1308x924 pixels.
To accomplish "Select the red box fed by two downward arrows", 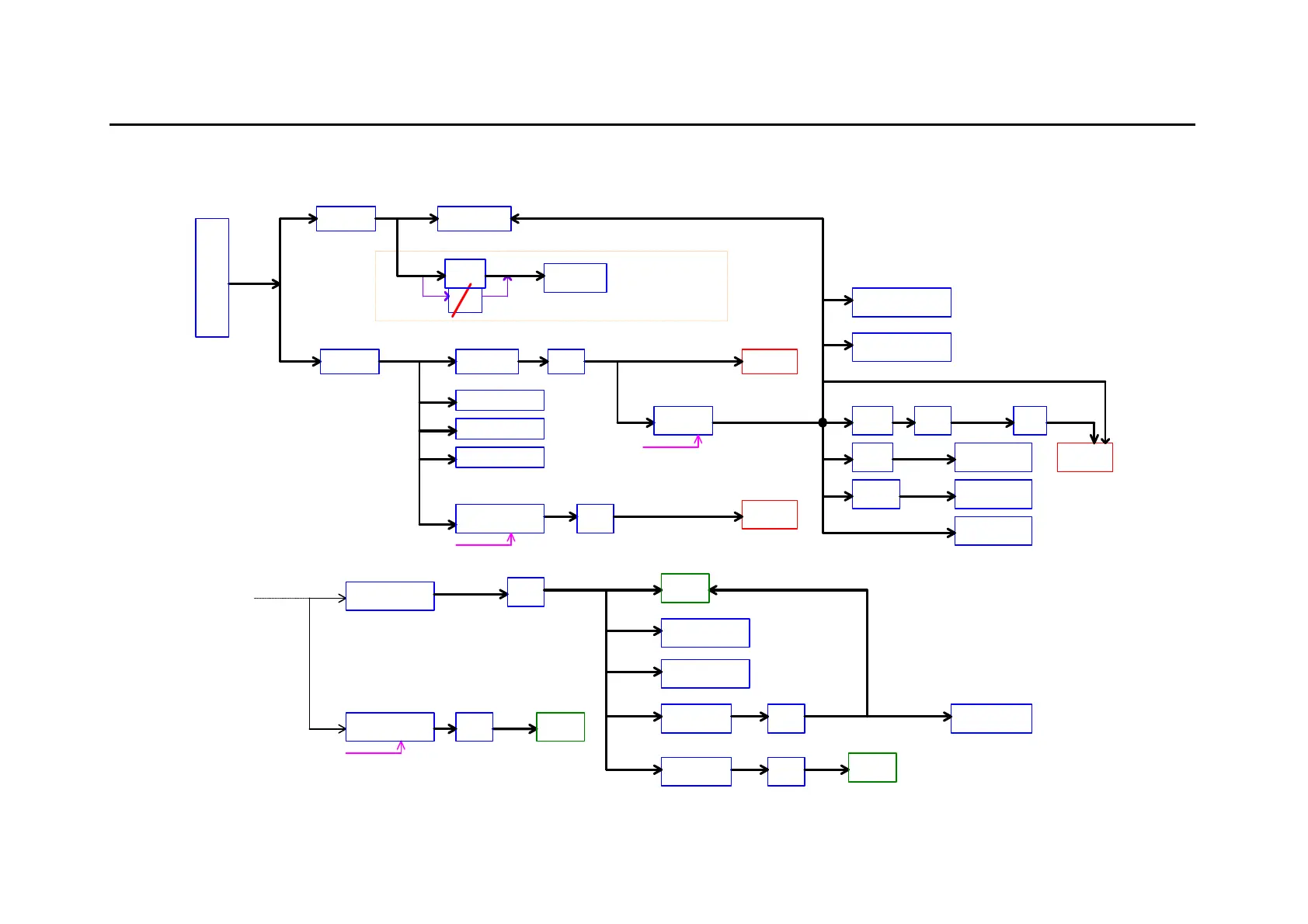I will 1084,457.
